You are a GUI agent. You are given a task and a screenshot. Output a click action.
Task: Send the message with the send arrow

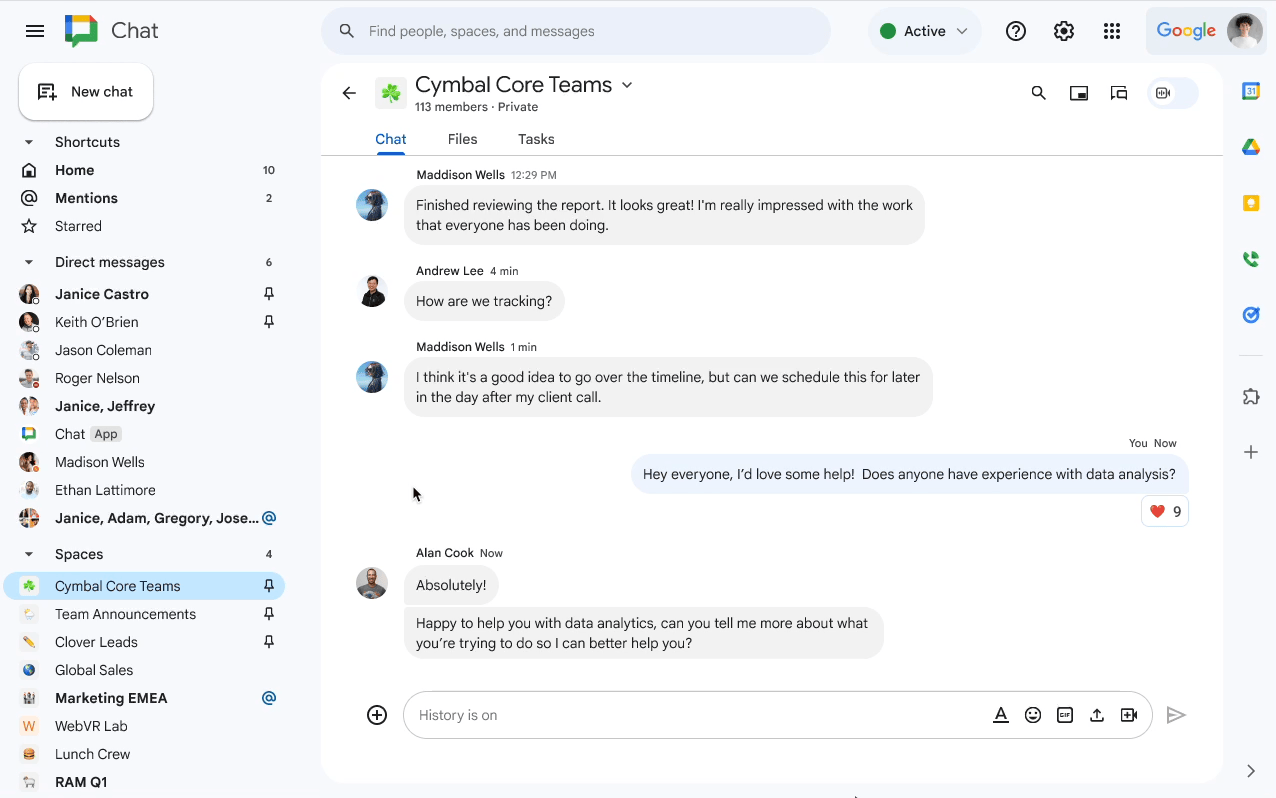(1177, 715)
